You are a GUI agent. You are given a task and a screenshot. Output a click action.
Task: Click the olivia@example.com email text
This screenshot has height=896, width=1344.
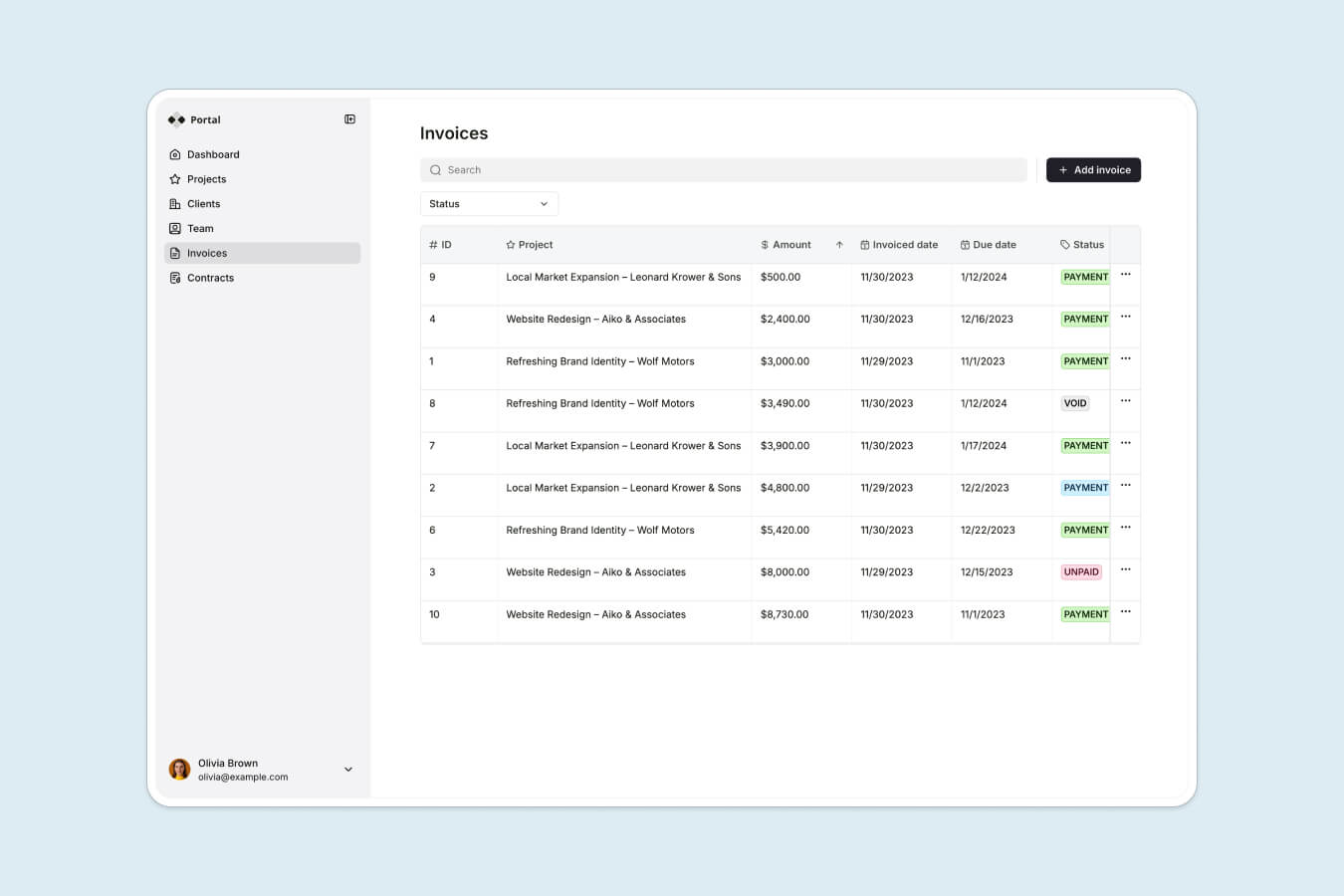click(243, 778)
